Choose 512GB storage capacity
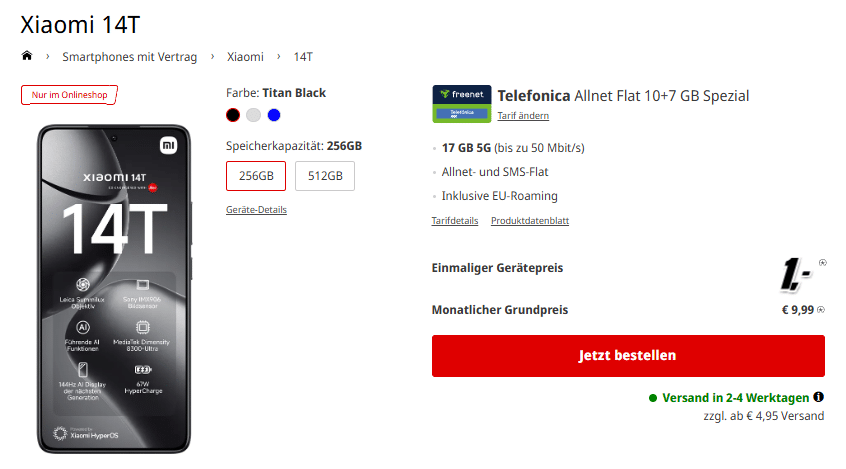Image resolution: width=846 pixels, height=469 pixels. point(325,176)
